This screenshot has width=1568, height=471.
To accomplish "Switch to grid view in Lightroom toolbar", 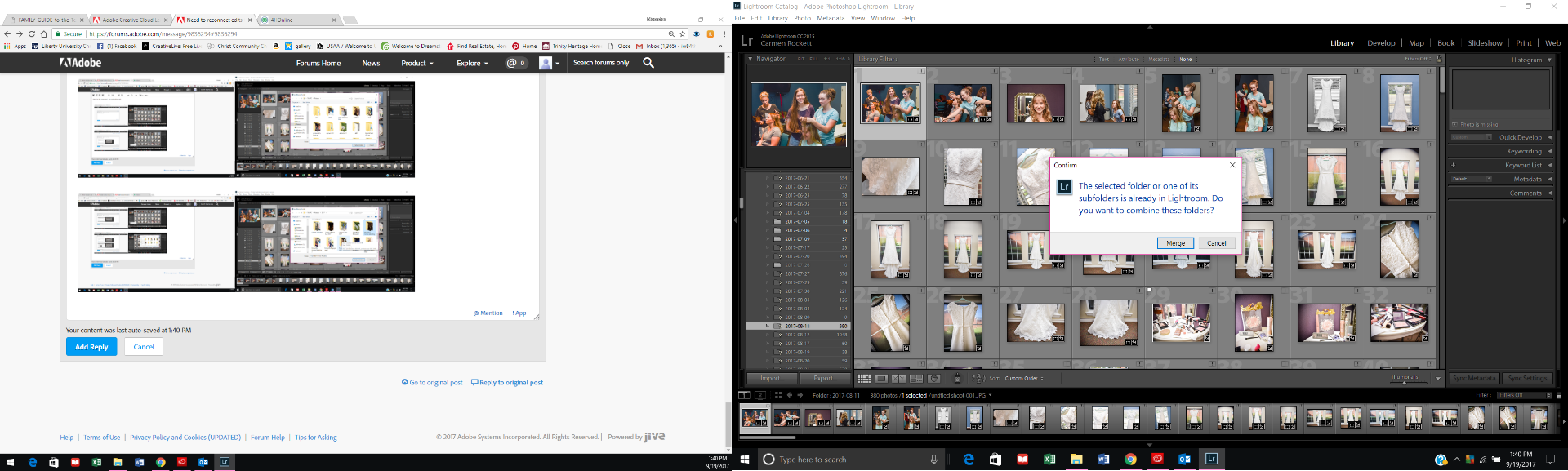I will pos(864,379).
